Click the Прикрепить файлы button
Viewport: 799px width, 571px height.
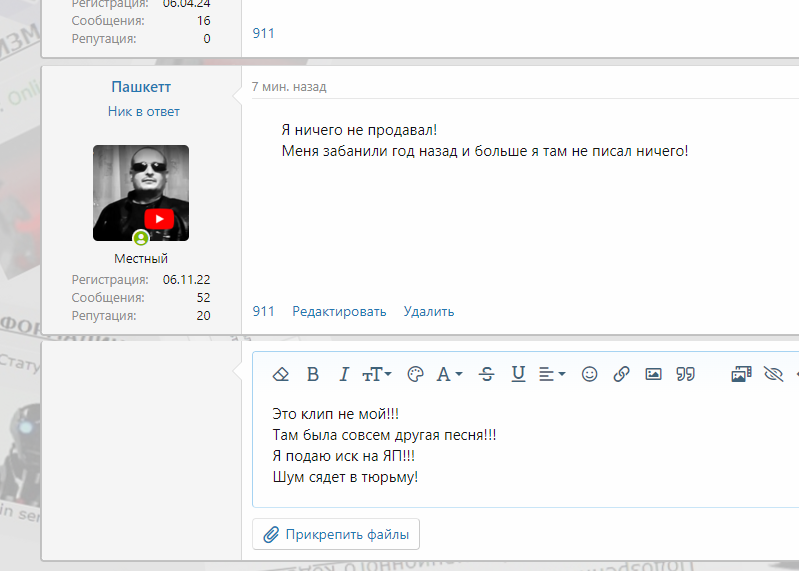(336, 534)
